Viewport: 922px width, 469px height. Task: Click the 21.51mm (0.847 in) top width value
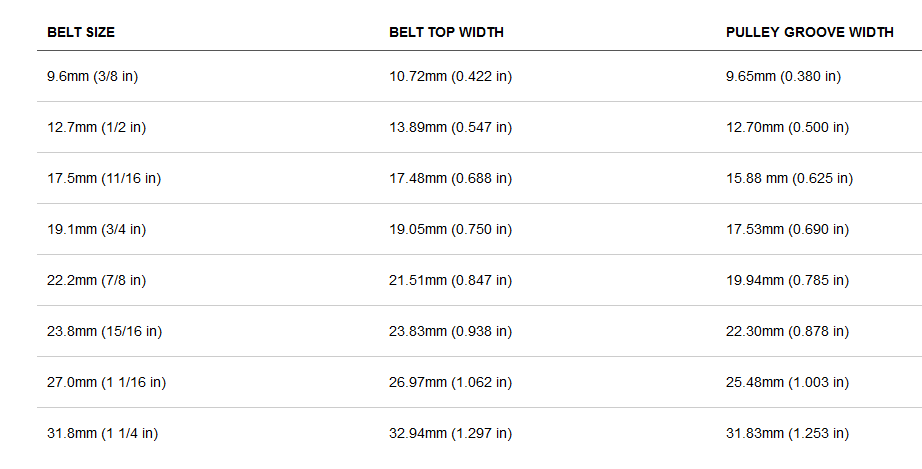[x=450, y=280]
